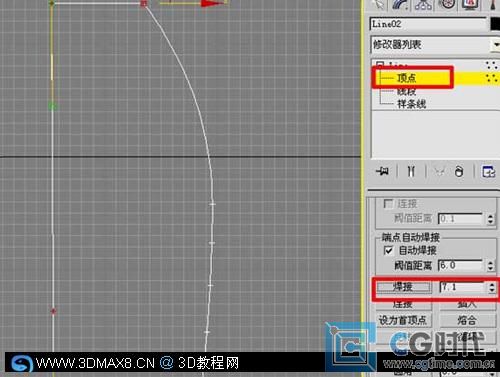Select the 线段 sub-object level
This screenshot has width=500, height=377.
tap(406, 91)
